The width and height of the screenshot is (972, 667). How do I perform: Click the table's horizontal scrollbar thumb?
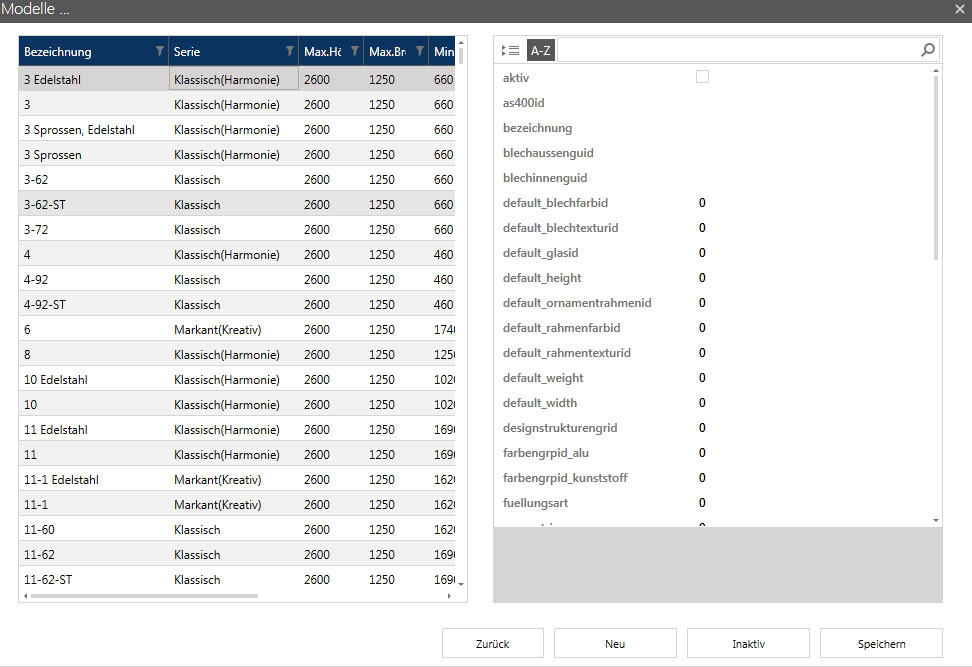[144, 596]
